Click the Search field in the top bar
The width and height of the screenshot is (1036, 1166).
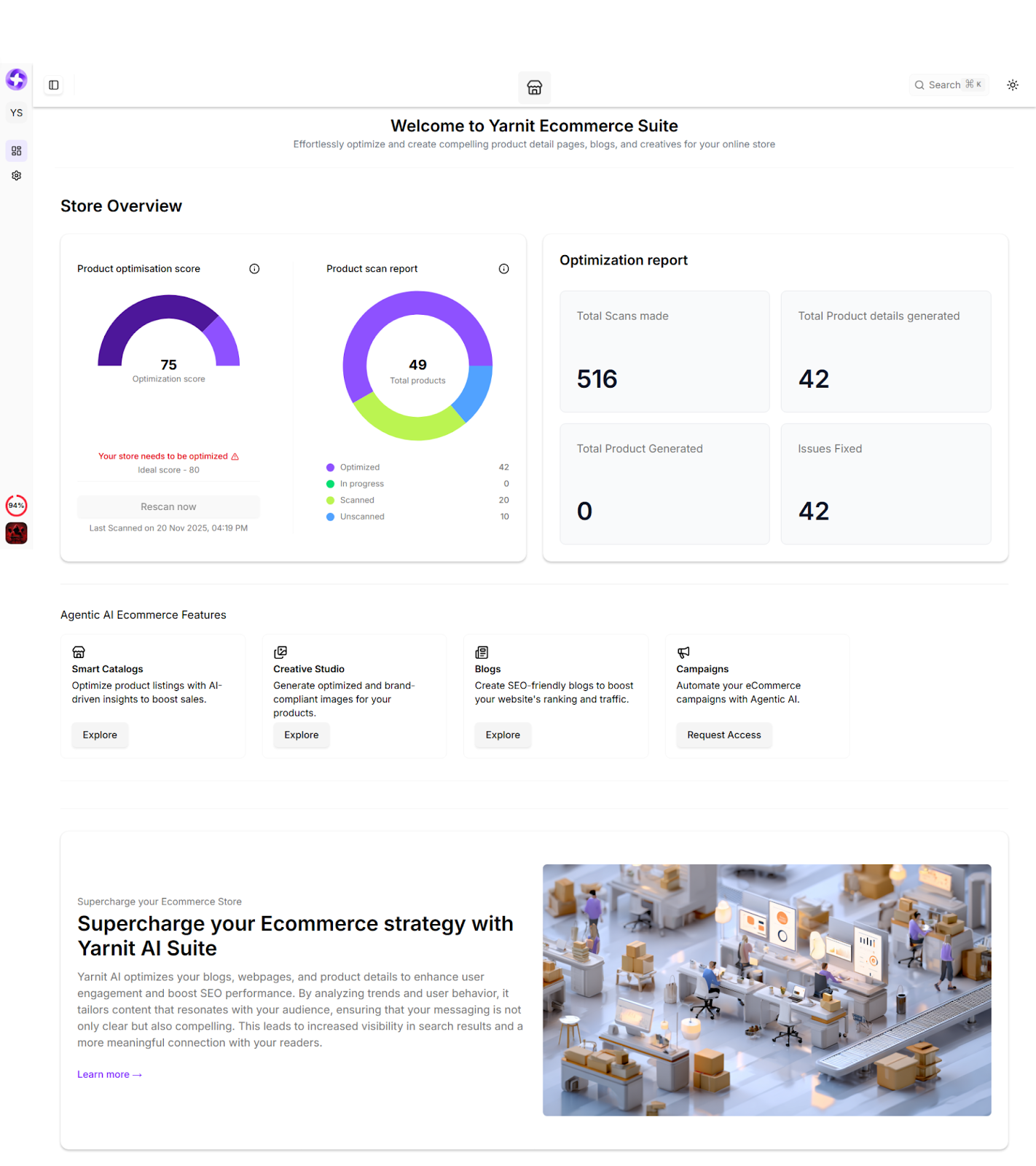pos(949,85)
